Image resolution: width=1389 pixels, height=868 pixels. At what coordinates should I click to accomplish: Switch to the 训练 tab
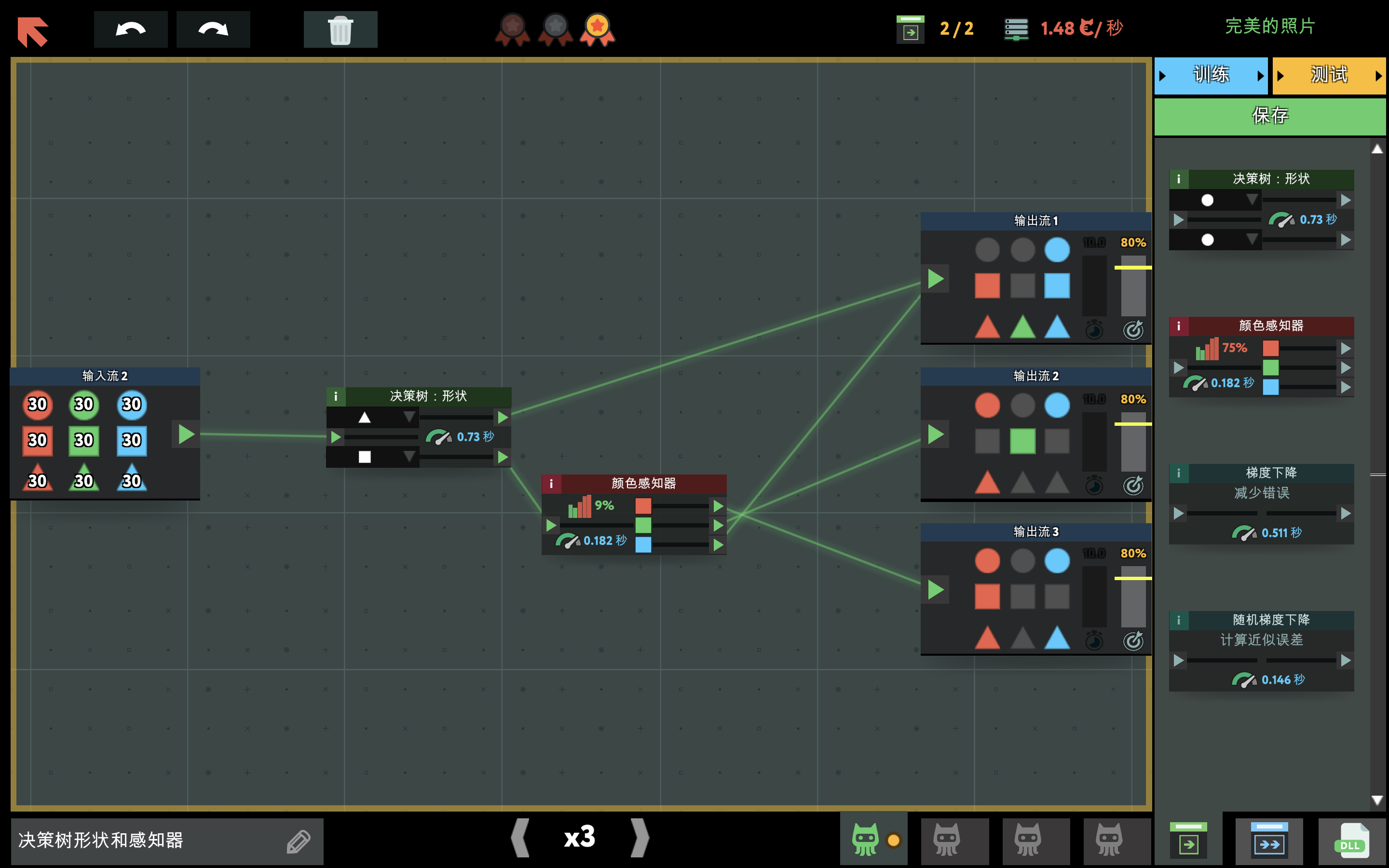click(1211, 75)
